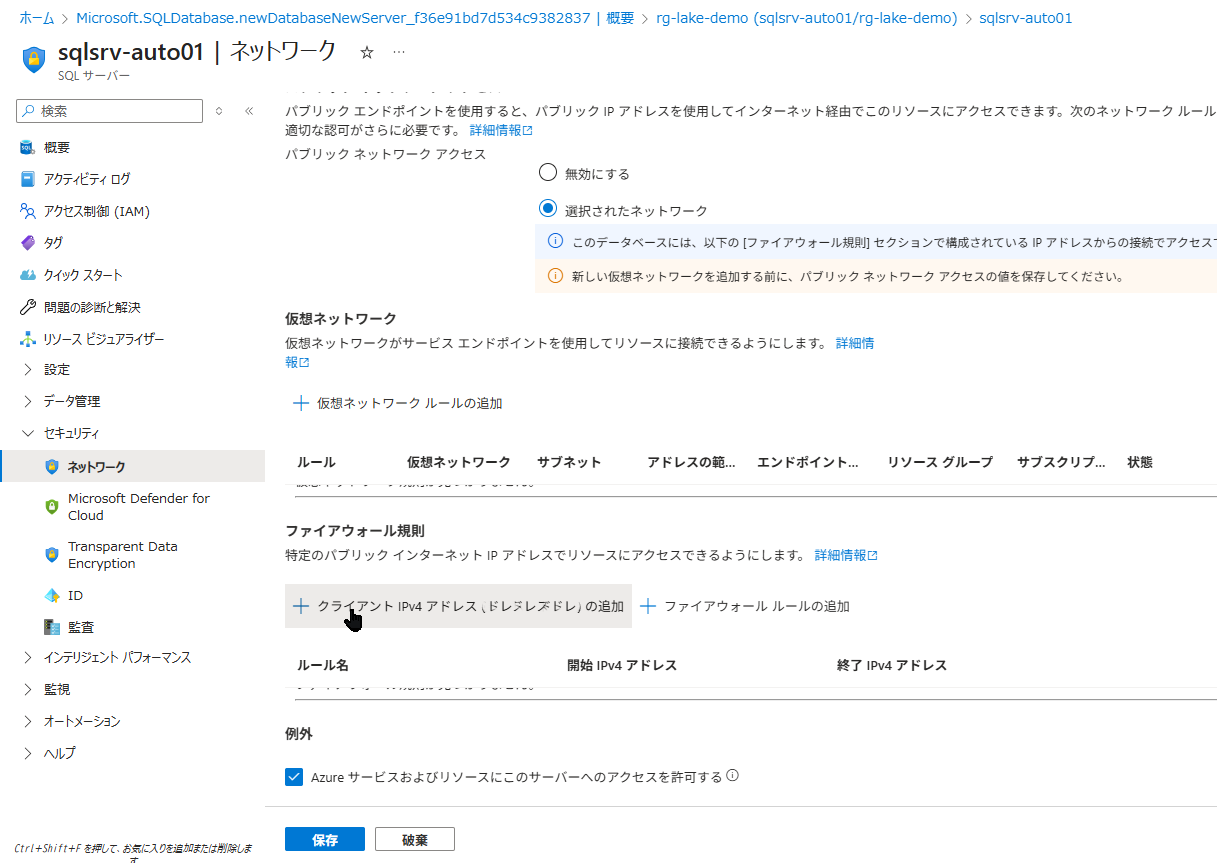Open タグ from the sidebar
The height and width of the screenshot is (863, 1217).
(x=53, y=243)
